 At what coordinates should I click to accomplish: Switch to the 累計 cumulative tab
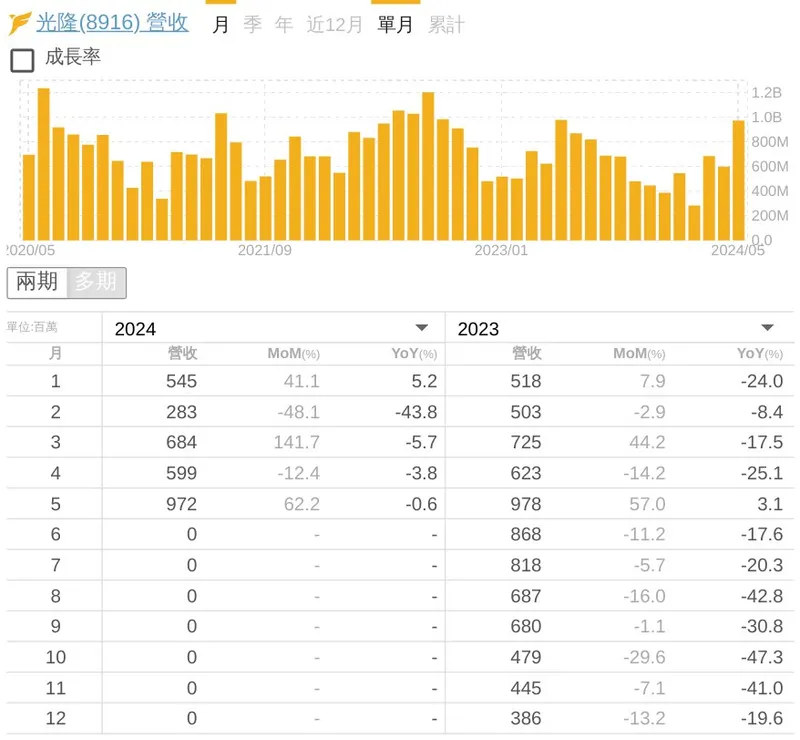(446, 24)
